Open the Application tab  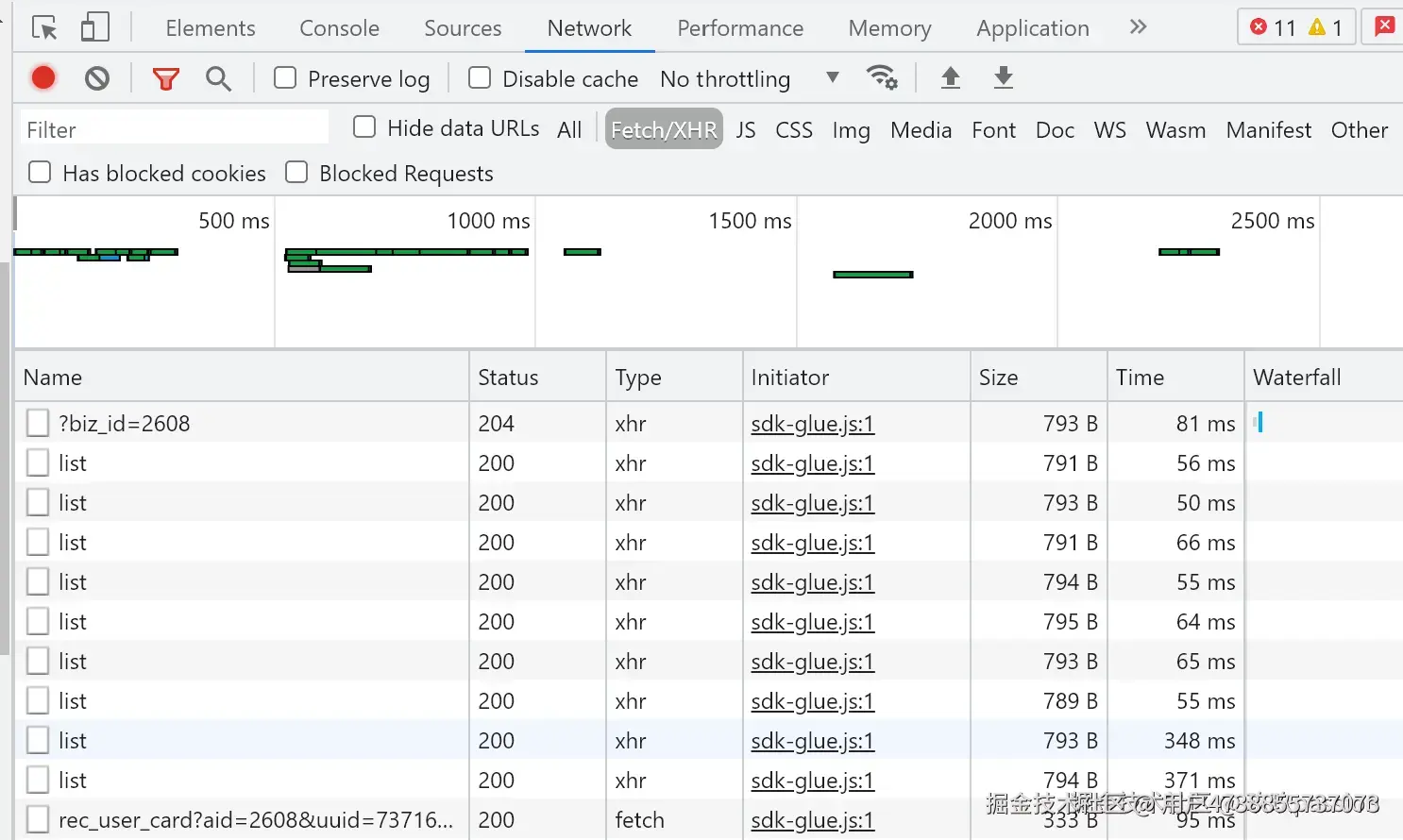click(1033, 28)
